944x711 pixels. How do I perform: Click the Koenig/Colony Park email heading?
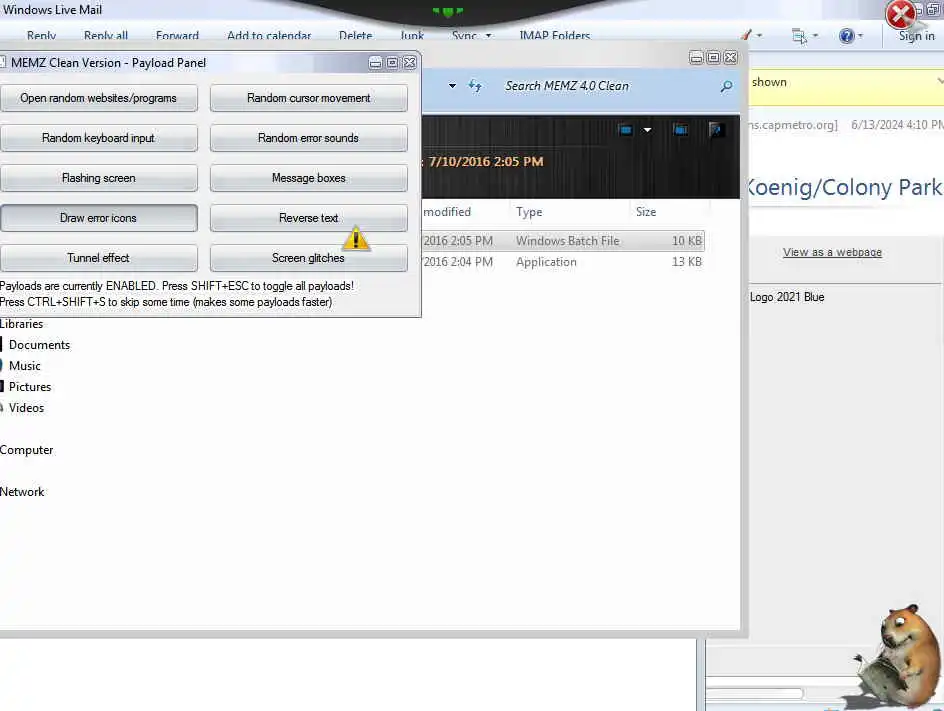pyautogui.click(x=844, y=187)
